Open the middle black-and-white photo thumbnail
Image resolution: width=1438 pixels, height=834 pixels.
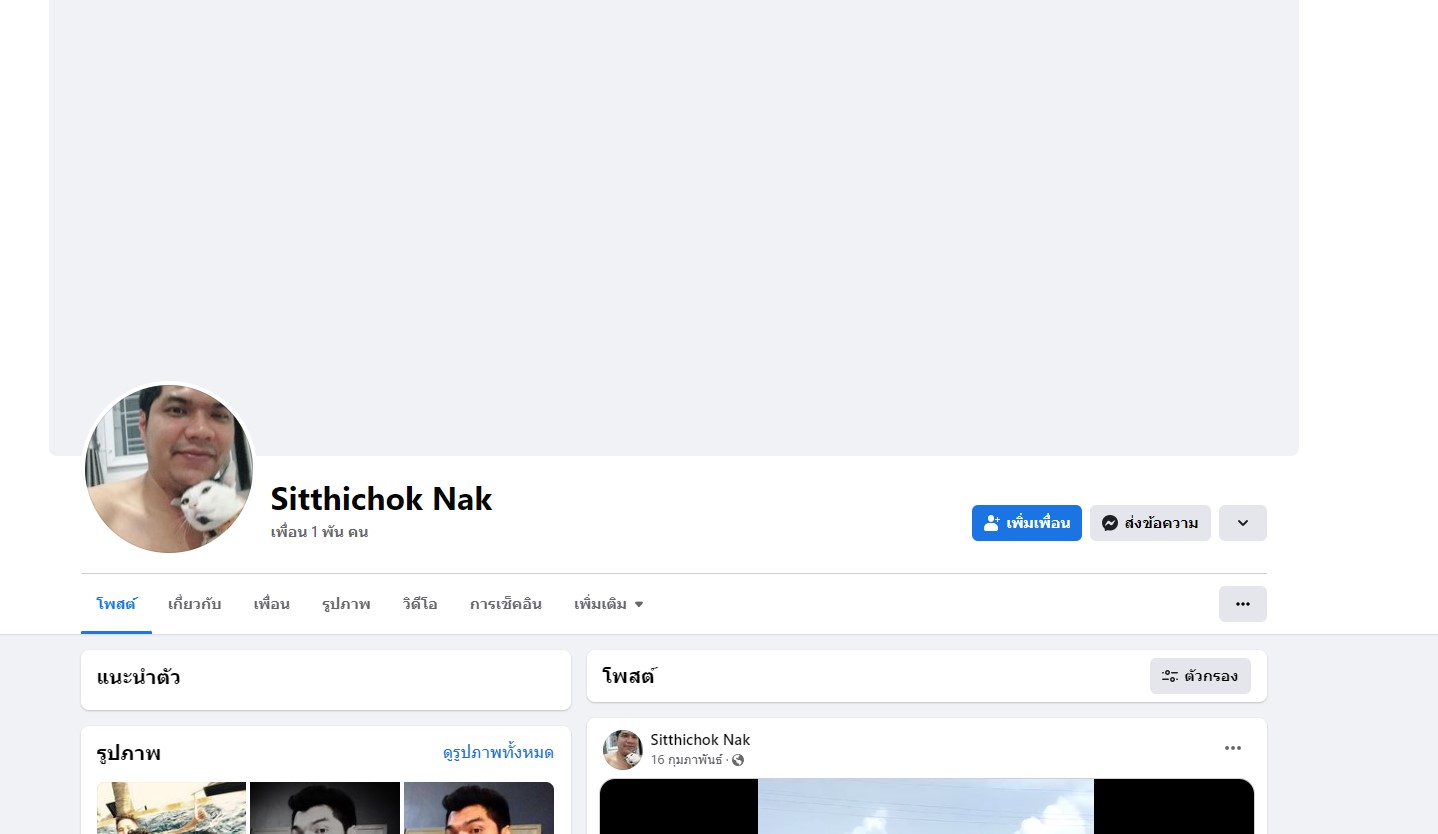point(325,808)
